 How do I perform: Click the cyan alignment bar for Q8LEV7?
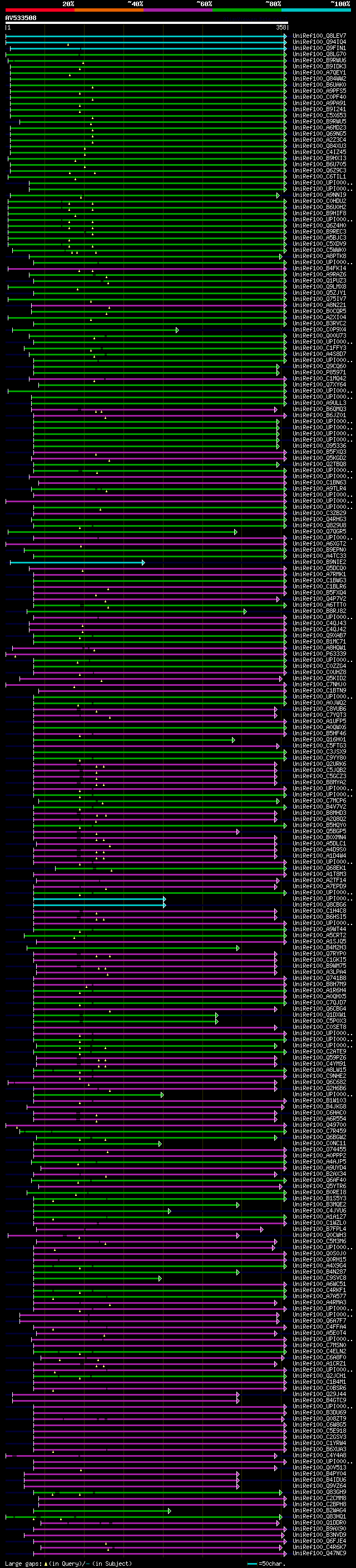coord(146,36)
